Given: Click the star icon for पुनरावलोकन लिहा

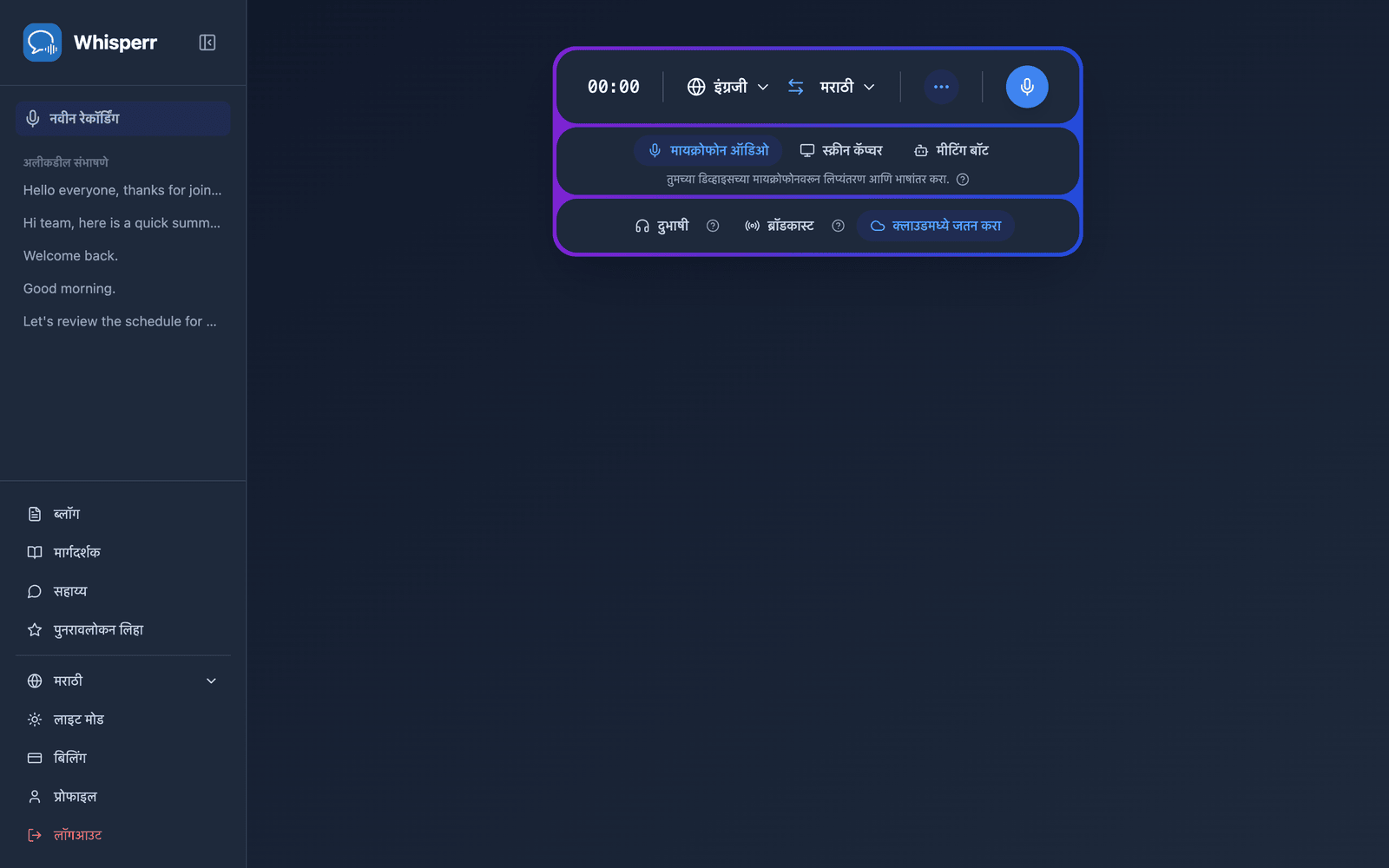Looking at the screenshot, I should (35, 630).
